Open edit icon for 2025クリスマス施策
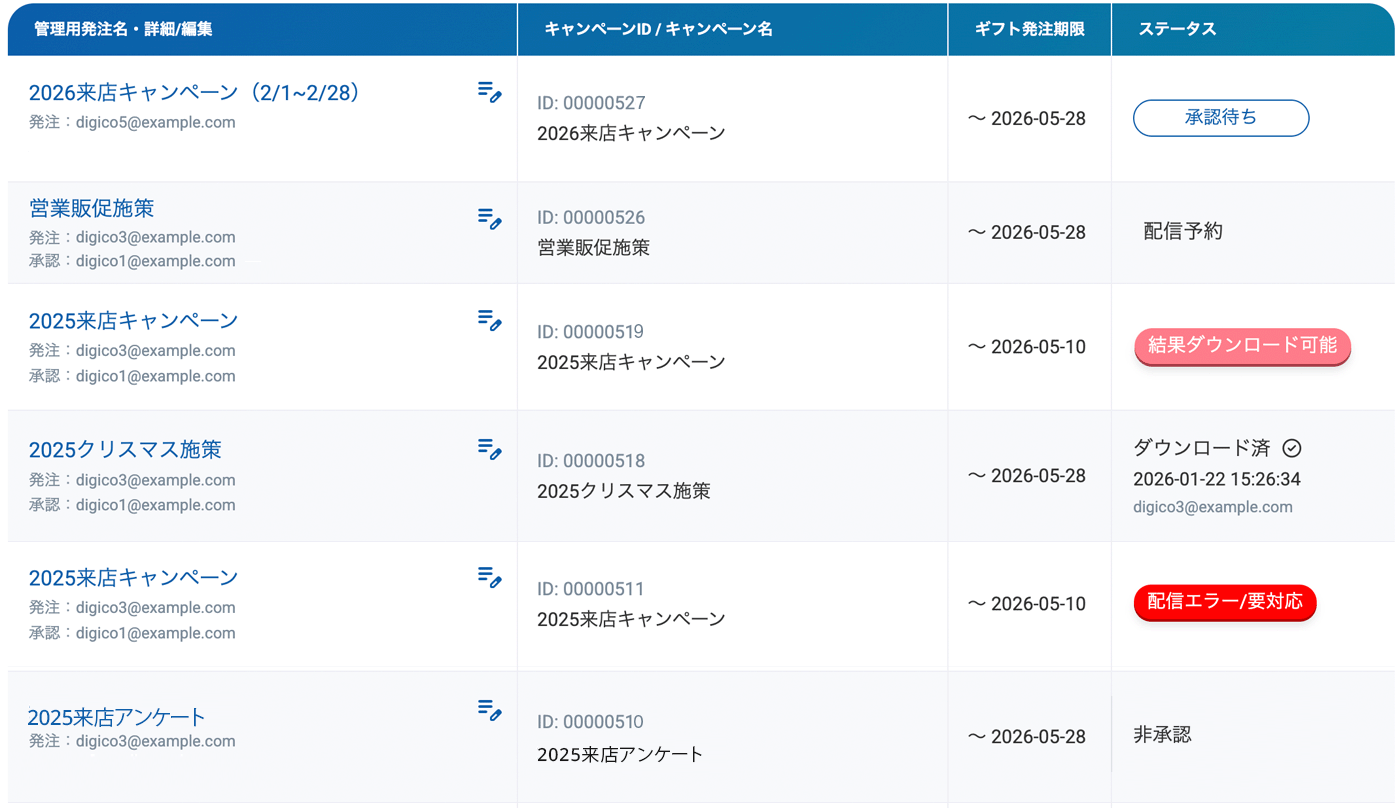 [x=489, y=449]
